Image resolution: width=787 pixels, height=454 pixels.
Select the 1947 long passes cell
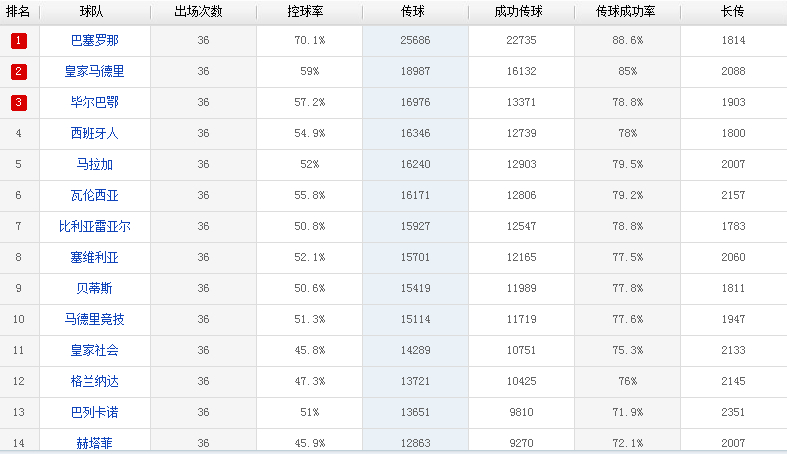click(x=733, y=320)
